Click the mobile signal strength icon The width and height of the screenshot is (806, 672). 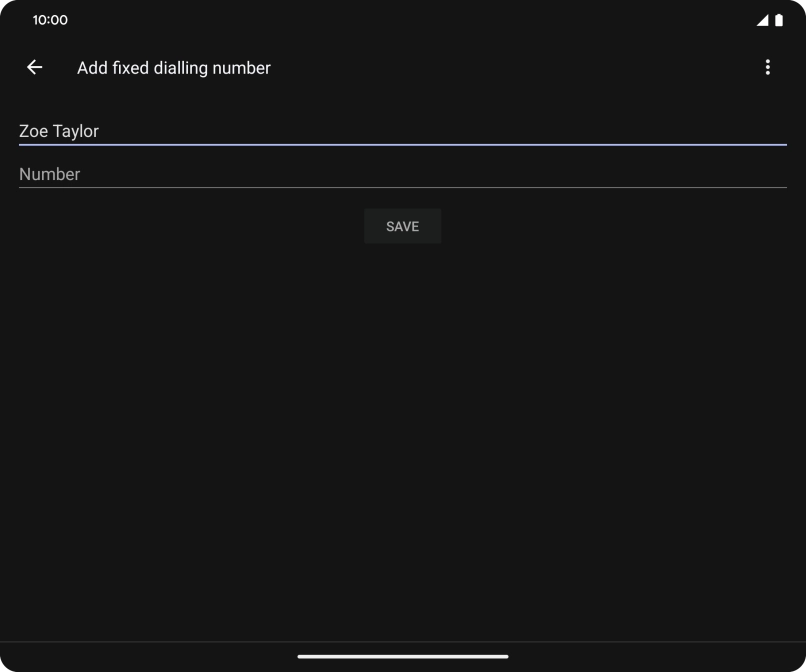pyautogui.click(x=762, y=20)
